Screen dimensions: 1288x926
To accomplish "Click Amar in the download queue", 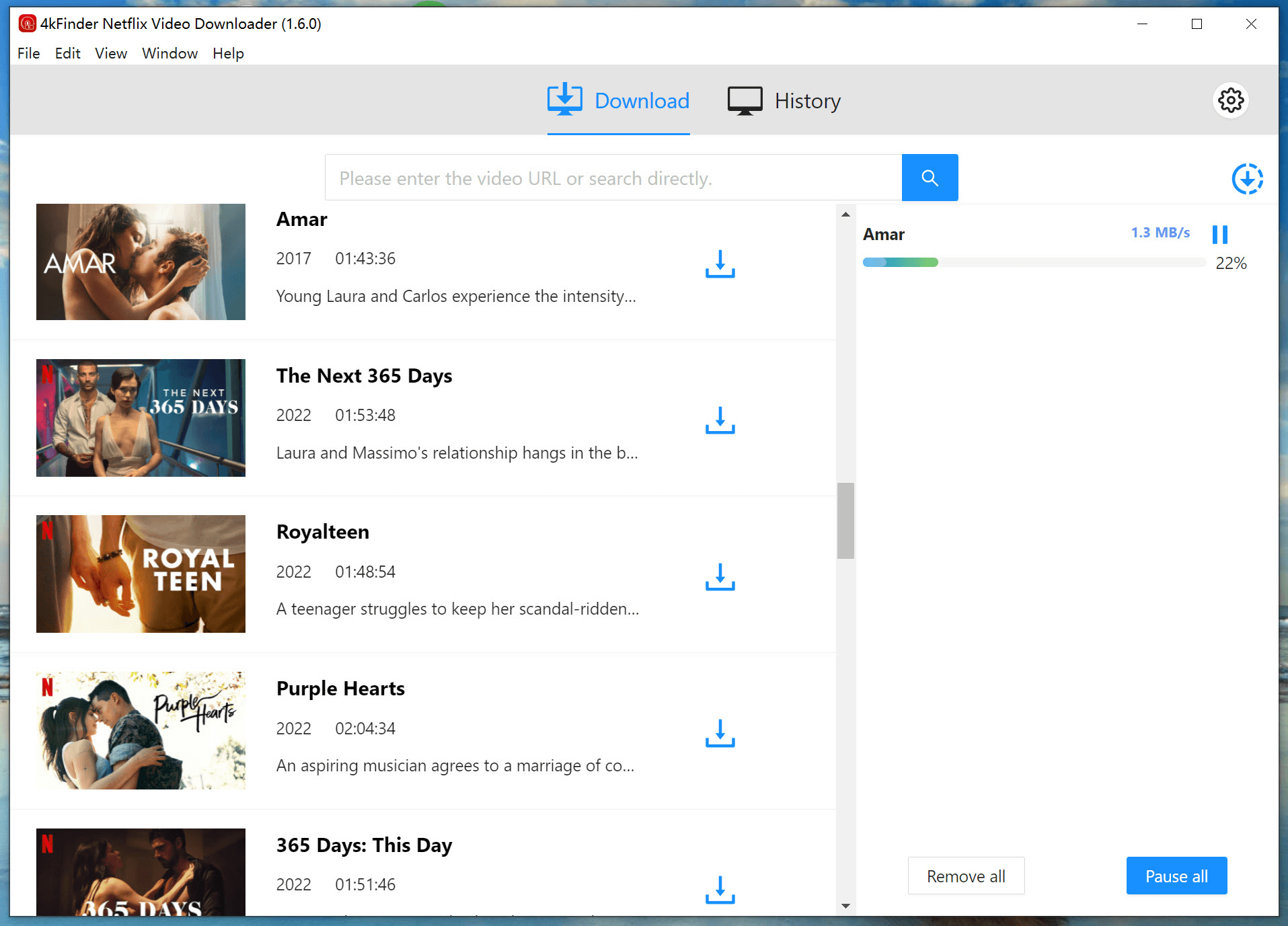I will (884, 235).
